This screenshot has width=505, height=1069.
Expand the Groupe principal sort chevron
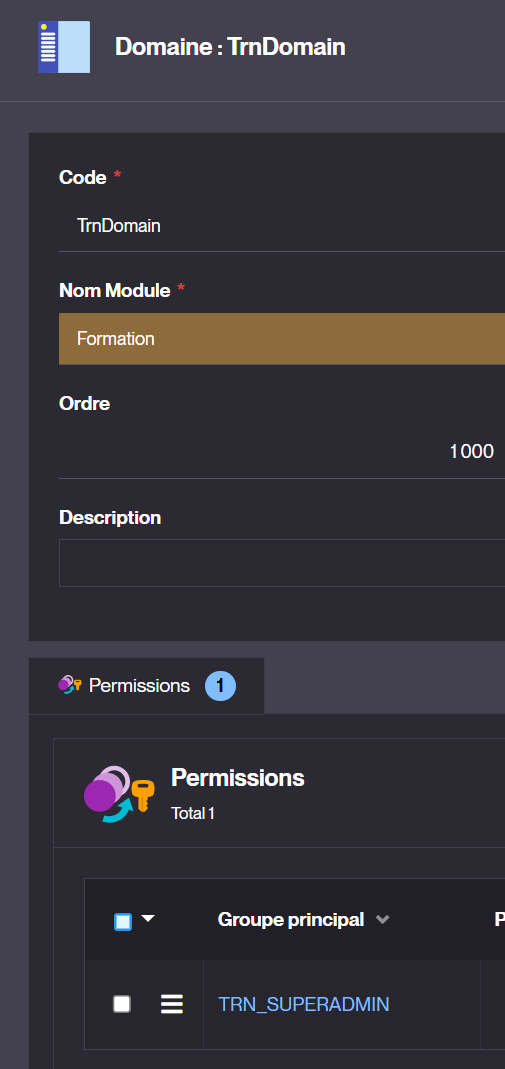pyautogui.click(x=383, y=920)
